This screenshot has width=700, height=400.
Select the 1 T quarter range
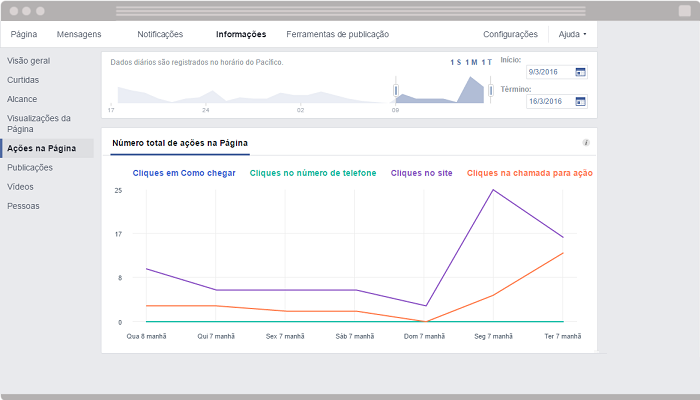487,62
